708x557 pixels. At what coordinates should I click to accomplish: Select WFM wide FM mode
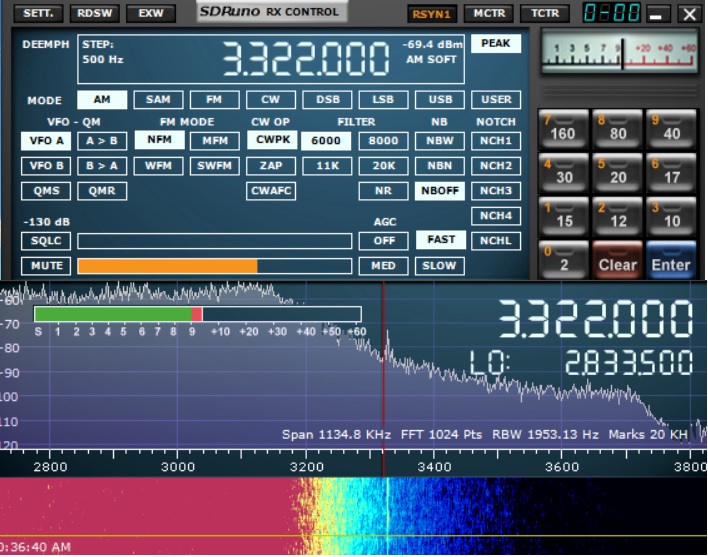coord(158,166)
